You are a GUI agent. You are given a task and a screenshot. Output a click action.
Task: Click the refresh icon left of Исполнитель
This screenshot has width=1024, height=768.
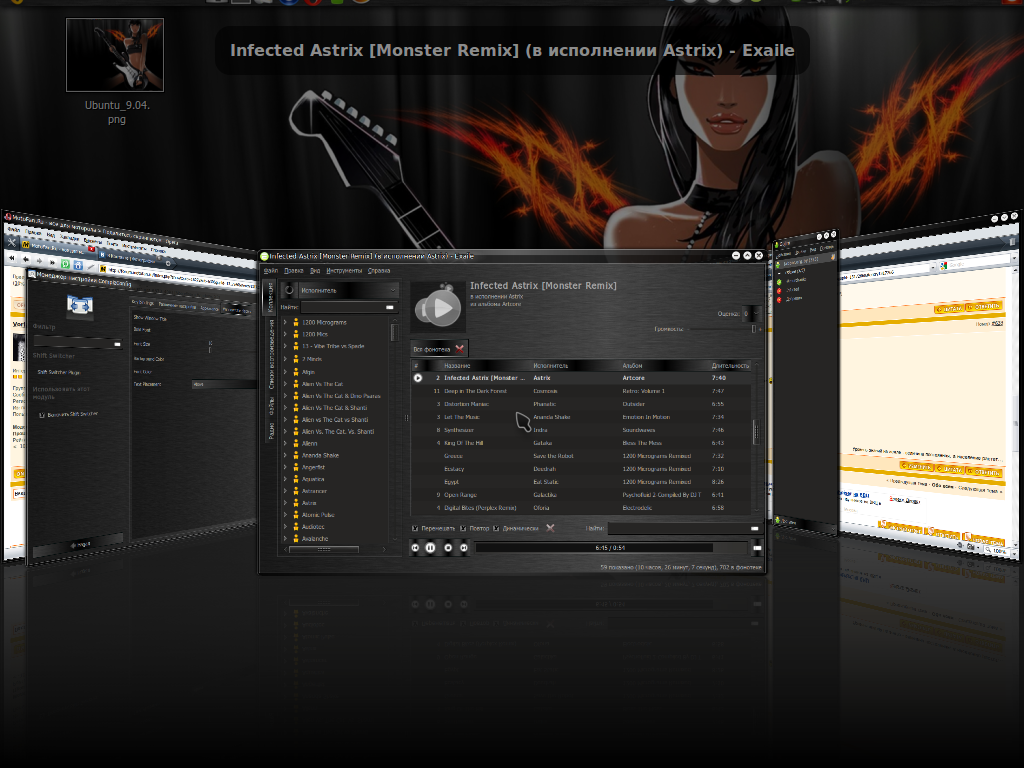click(289, 289)
